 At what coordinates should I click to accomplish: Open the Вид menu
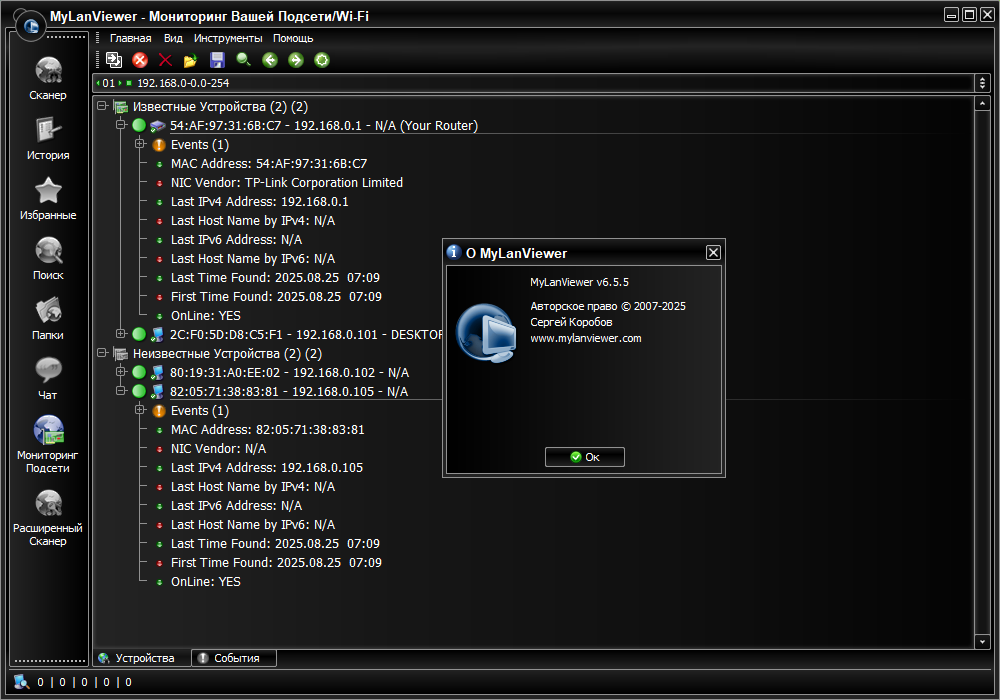(x=173, y=38)
